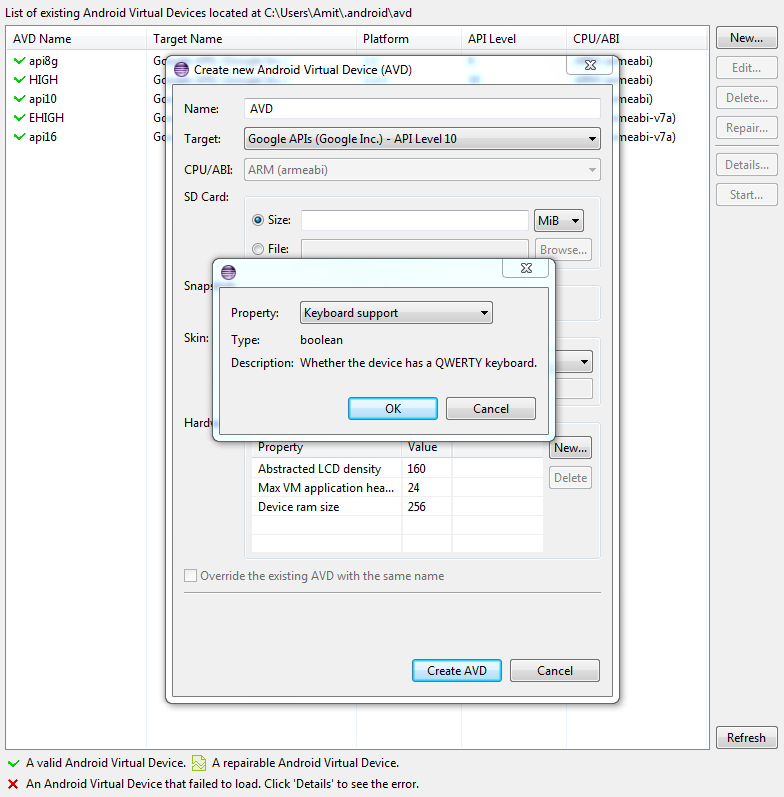Close the Create new AVD dialog

click(x=590, y=65)
